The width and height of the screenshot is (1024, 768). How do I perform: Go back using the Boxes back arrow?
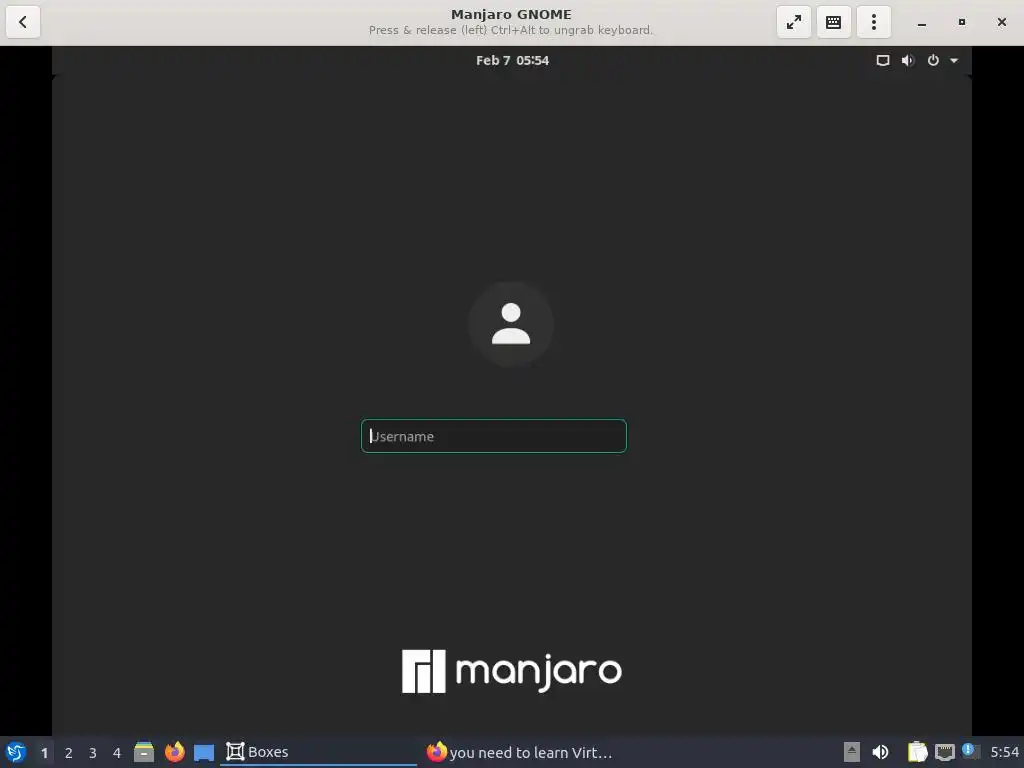pyautogui.click(x=23, y=22)
